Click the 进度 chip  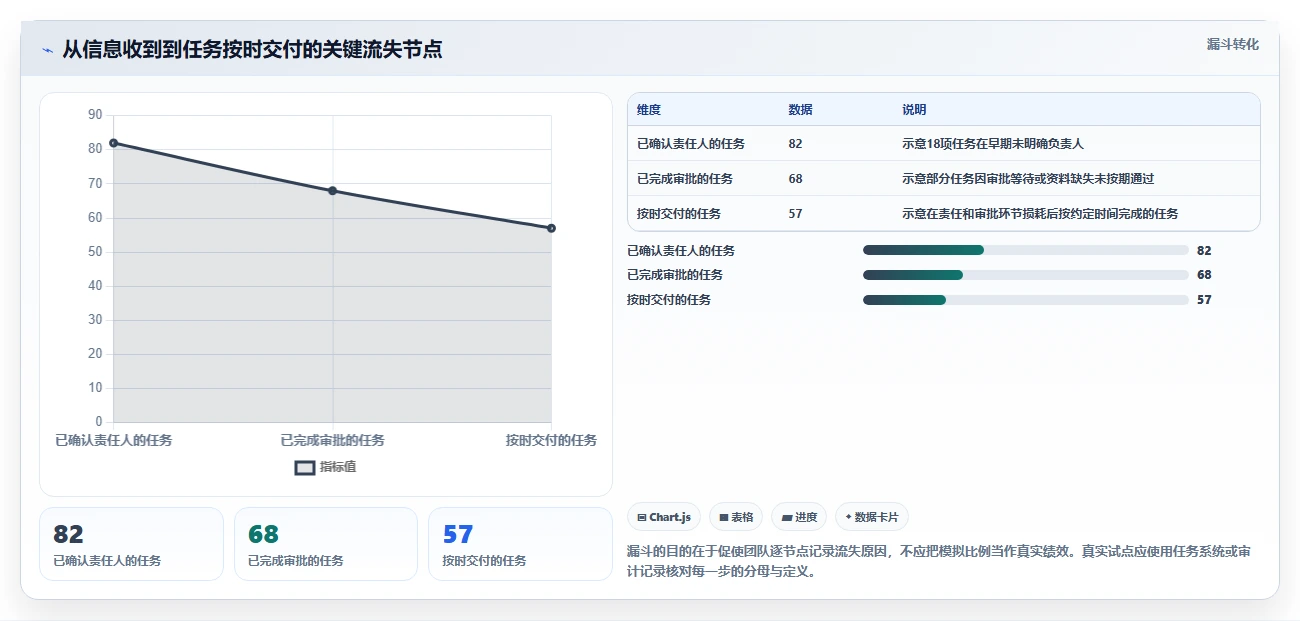[x=799, y=517]
